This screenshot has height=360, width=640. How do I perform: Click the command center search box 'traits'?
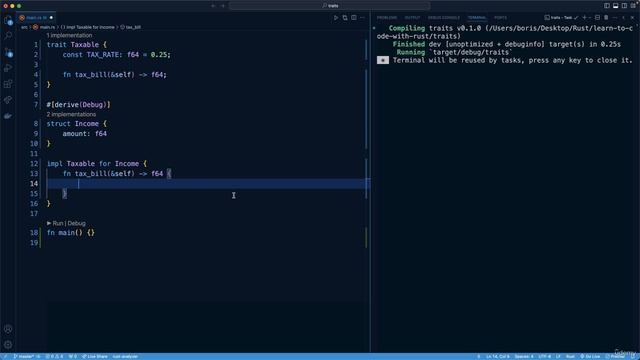pyautogui.click(x=330, y=6)
